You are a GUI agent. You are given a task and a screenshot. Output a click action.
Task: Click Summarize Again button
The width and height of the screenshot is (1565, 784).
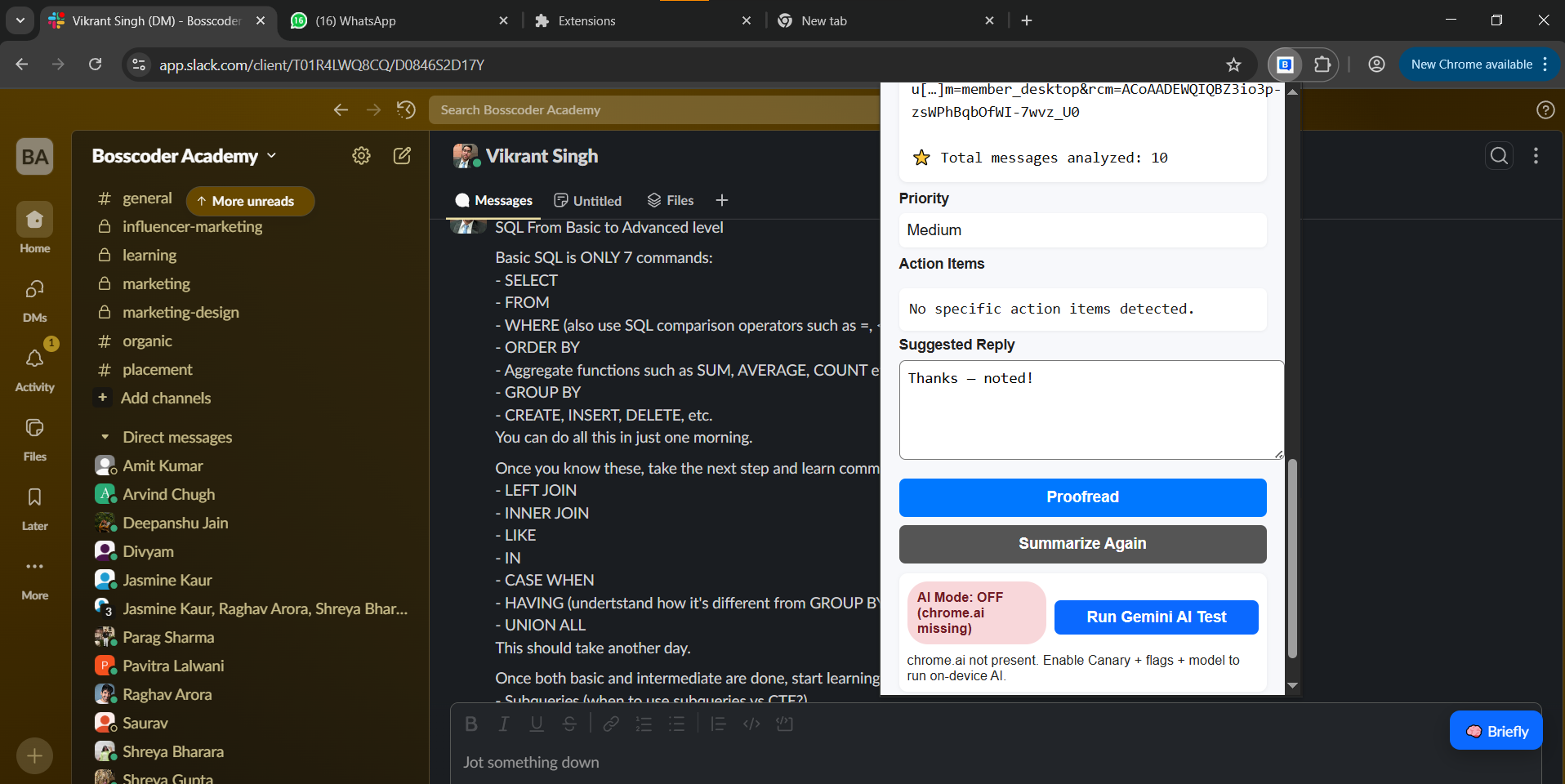tap(1082, 544)
